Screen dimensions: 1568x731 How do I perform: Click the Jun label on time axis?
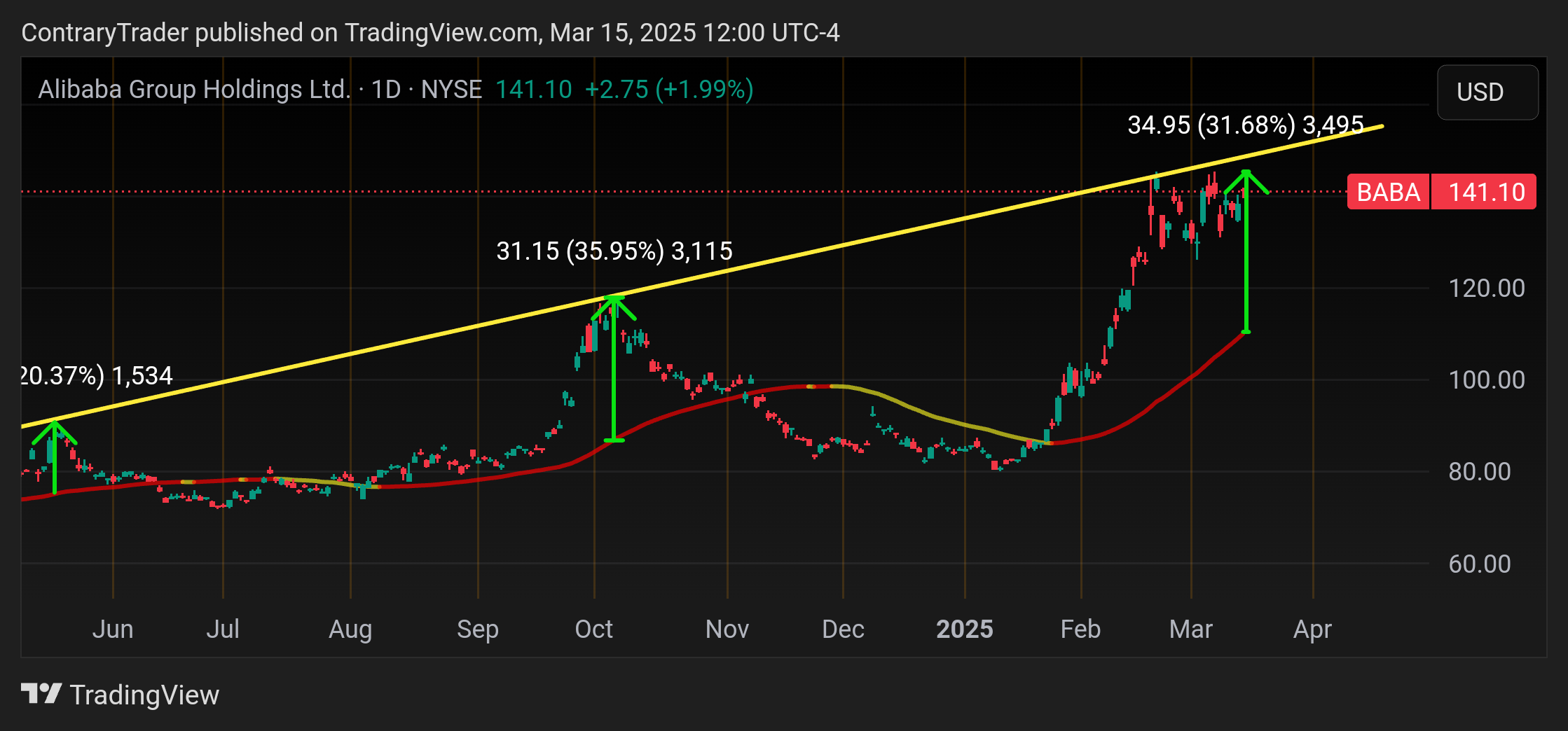coord(113,629)
